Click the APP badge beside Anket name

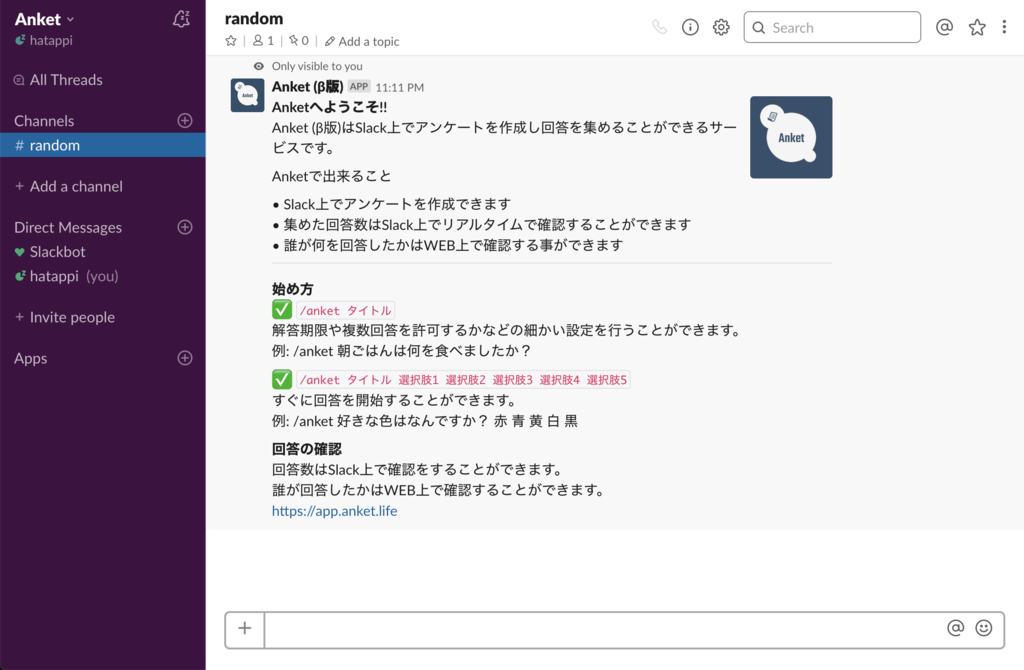tap(359, 86)
